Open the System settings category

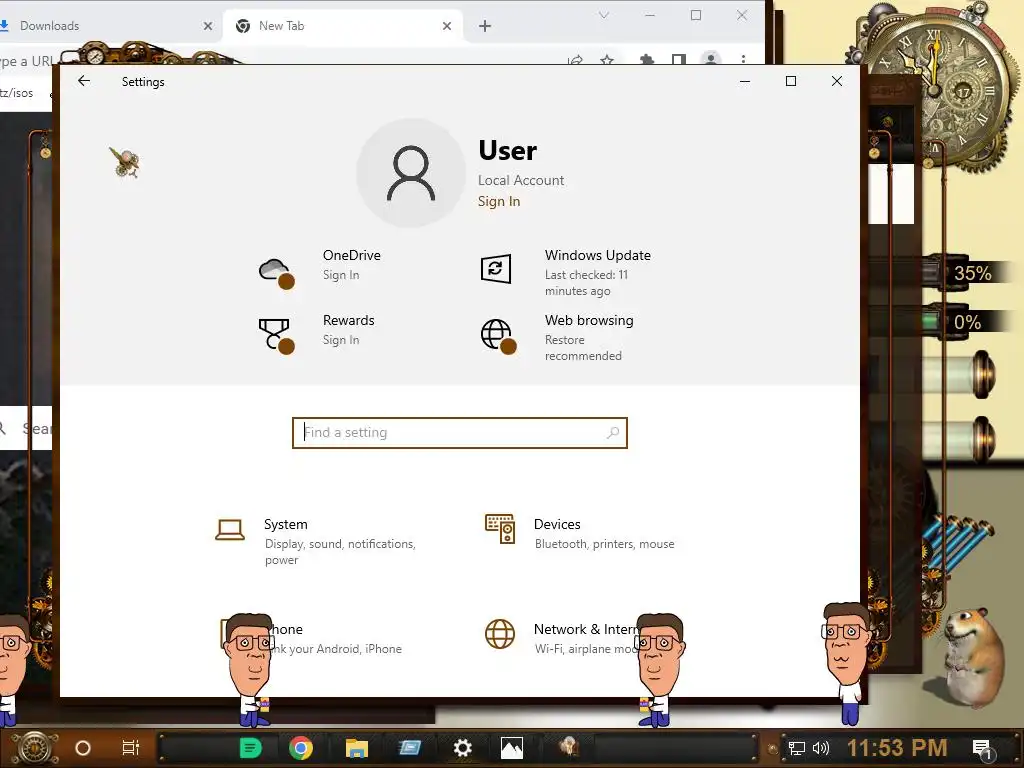[x=320, y=541]
